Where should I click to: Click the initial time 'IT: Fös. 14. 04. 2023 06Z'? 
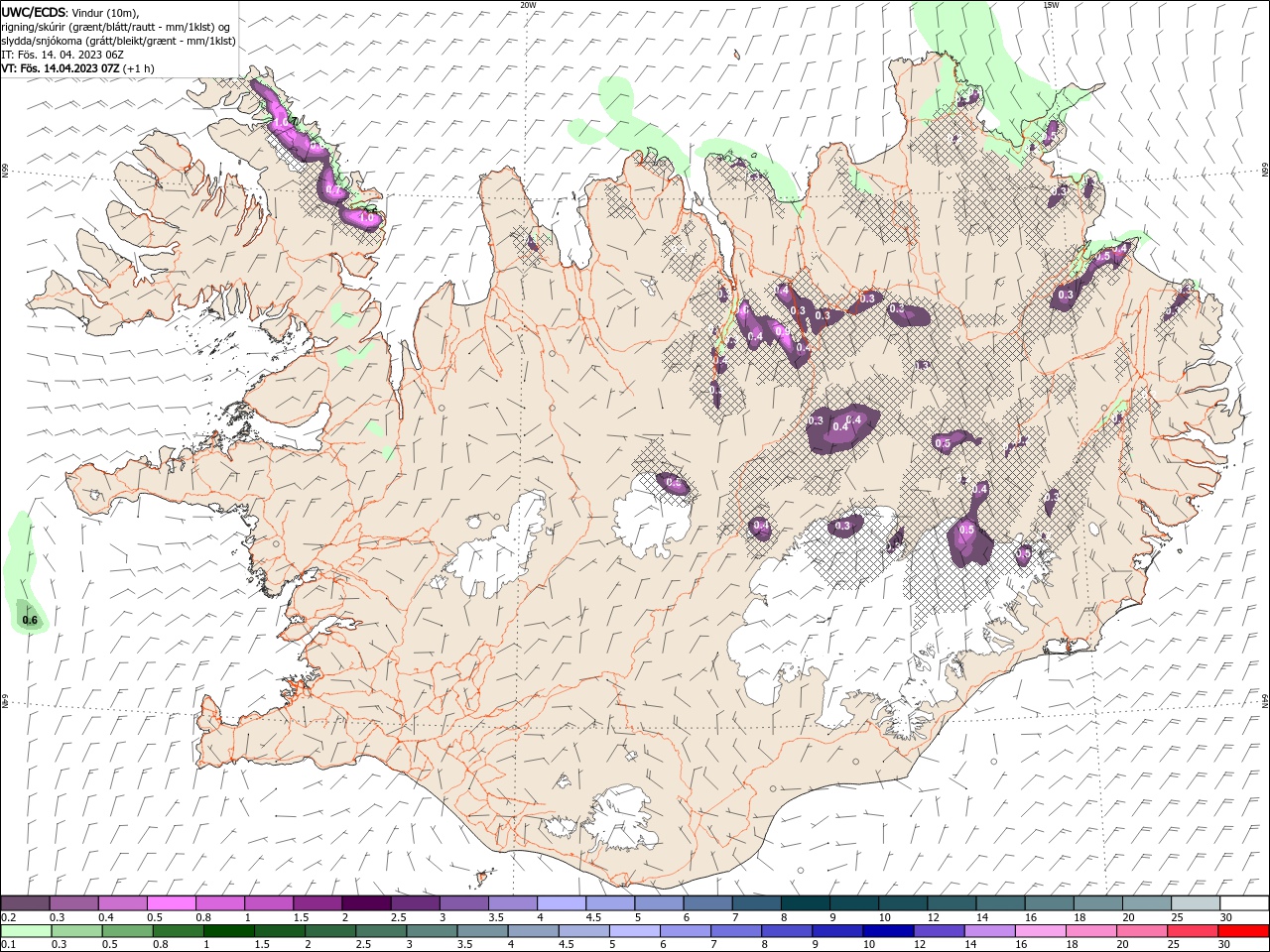click(63, 55)
